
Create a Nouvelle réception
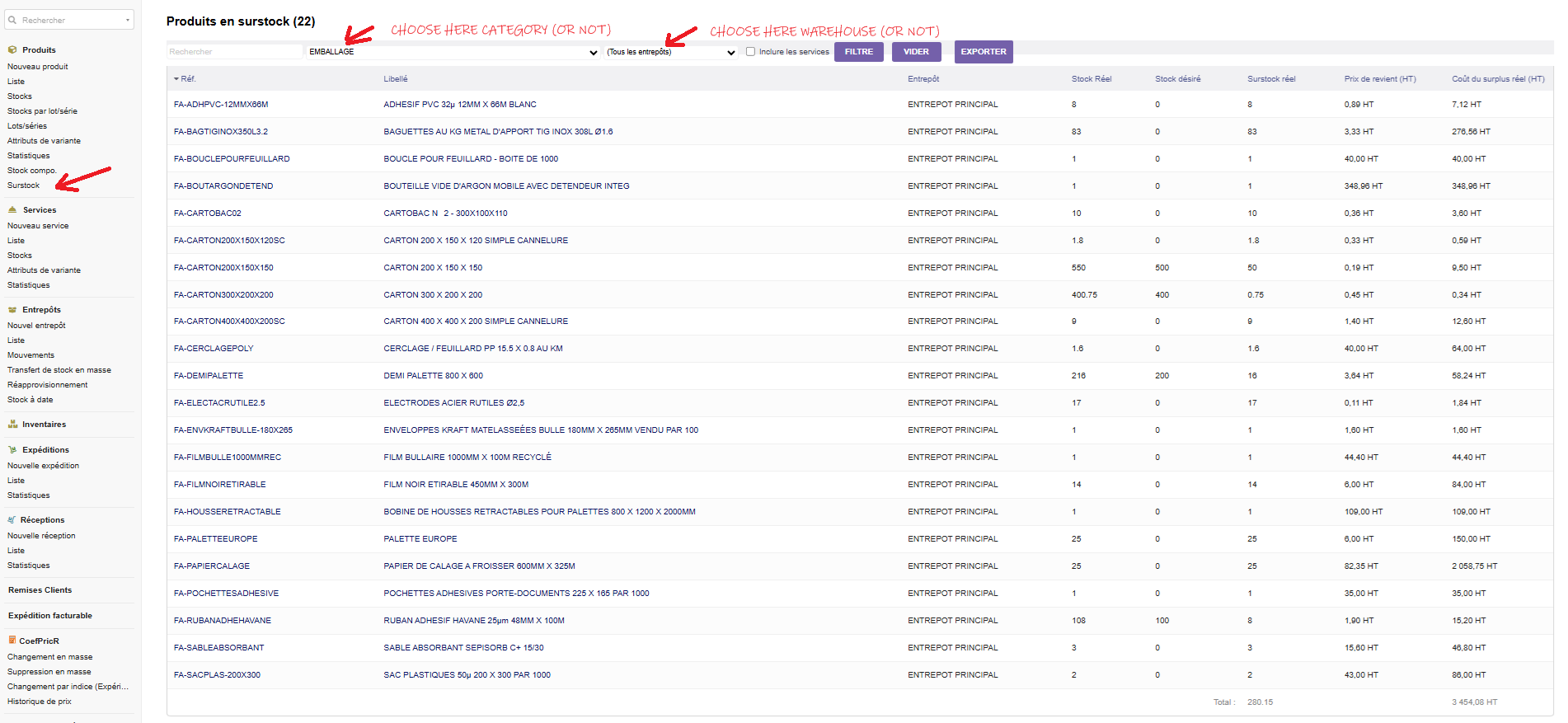click(x=41, y=536)
